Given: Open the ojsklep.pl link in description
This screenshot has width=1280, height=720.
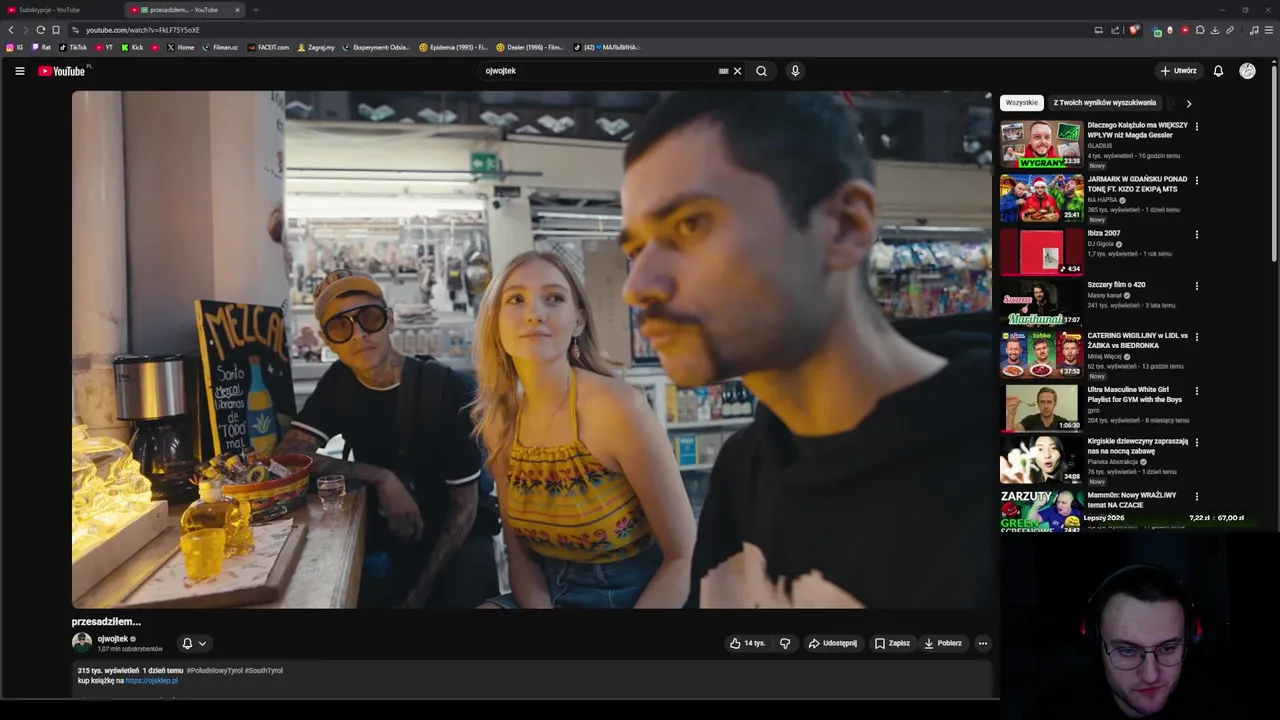Looking at the screenshot, I should click(152, 681).
